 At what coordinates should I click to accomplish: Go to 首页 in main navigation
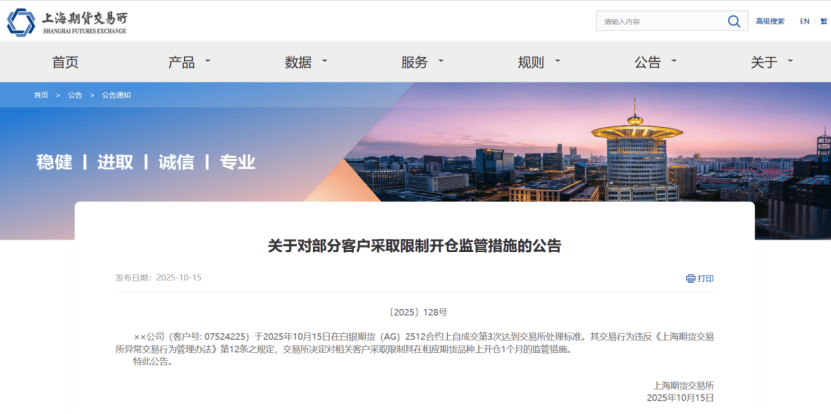click(x=65, y=62)
